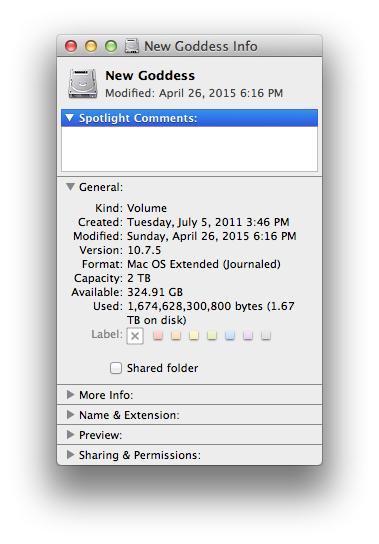
Task: Select the green label color
Action: pos(212,335)
